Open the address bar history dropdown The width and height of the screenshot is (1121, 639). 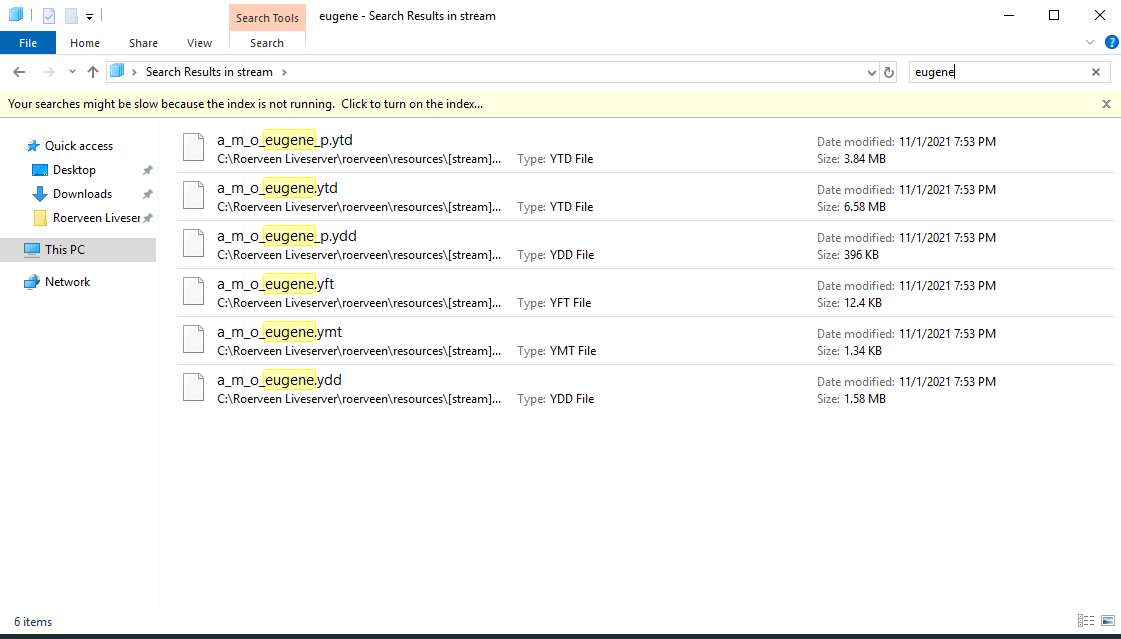click(871, 72)
